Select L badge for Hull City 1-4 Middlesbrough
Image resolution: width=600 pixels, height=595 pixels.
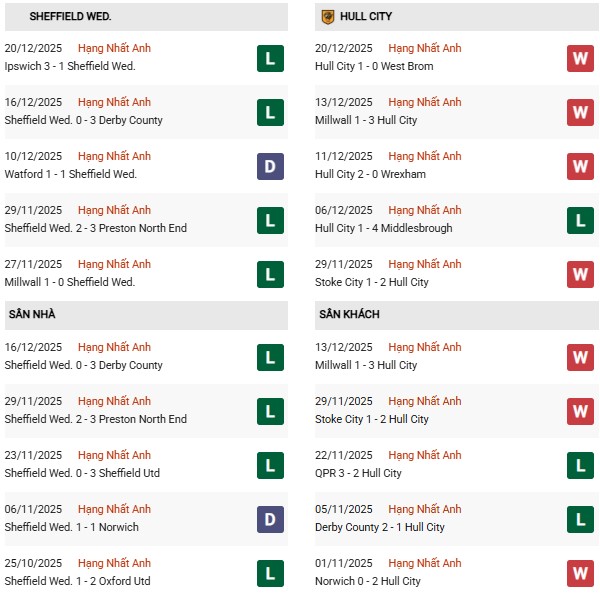tap(580, 220)
